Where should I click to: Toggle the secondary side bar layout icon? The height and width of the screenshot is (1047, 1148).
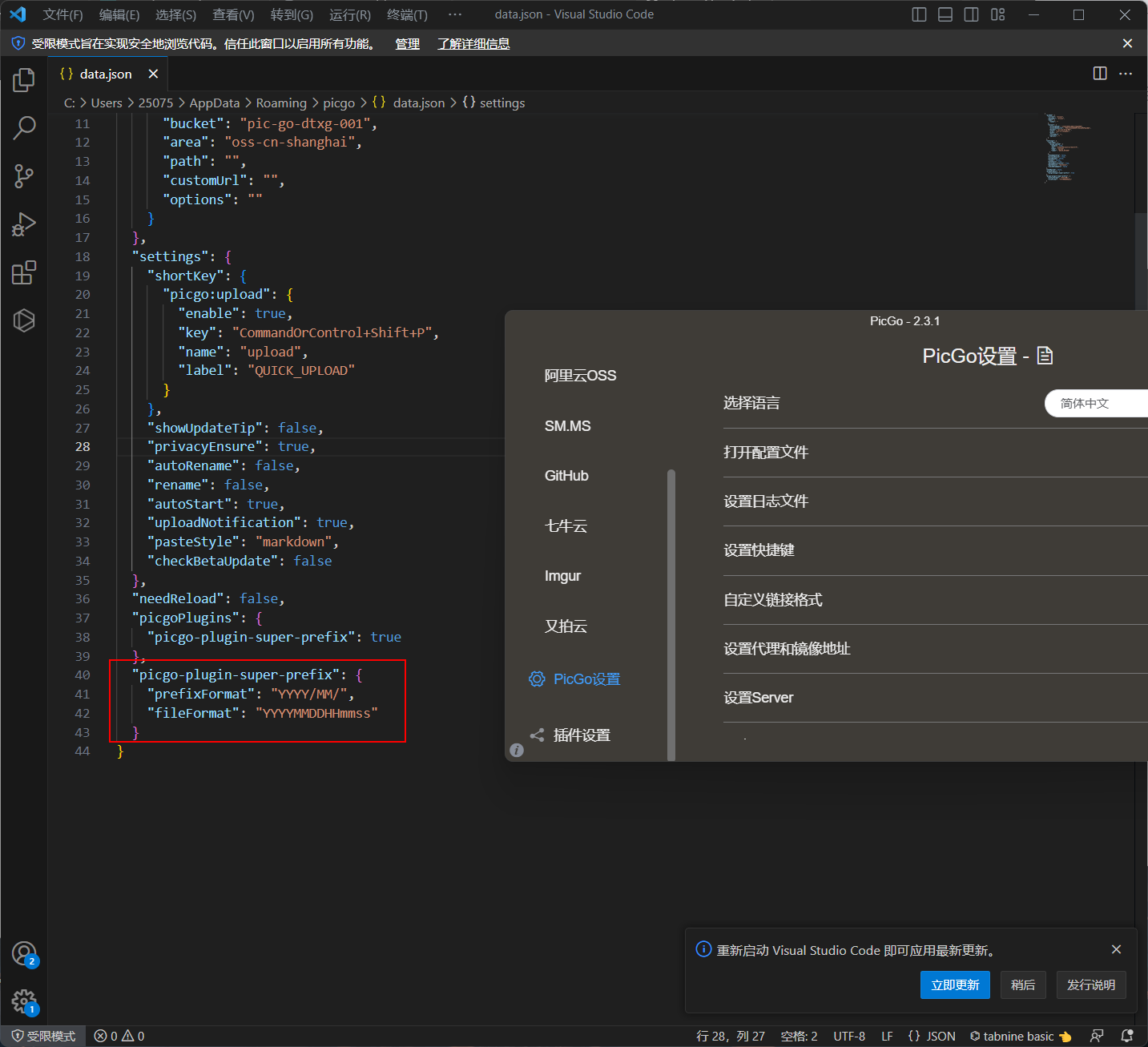(x=971, y=14)
